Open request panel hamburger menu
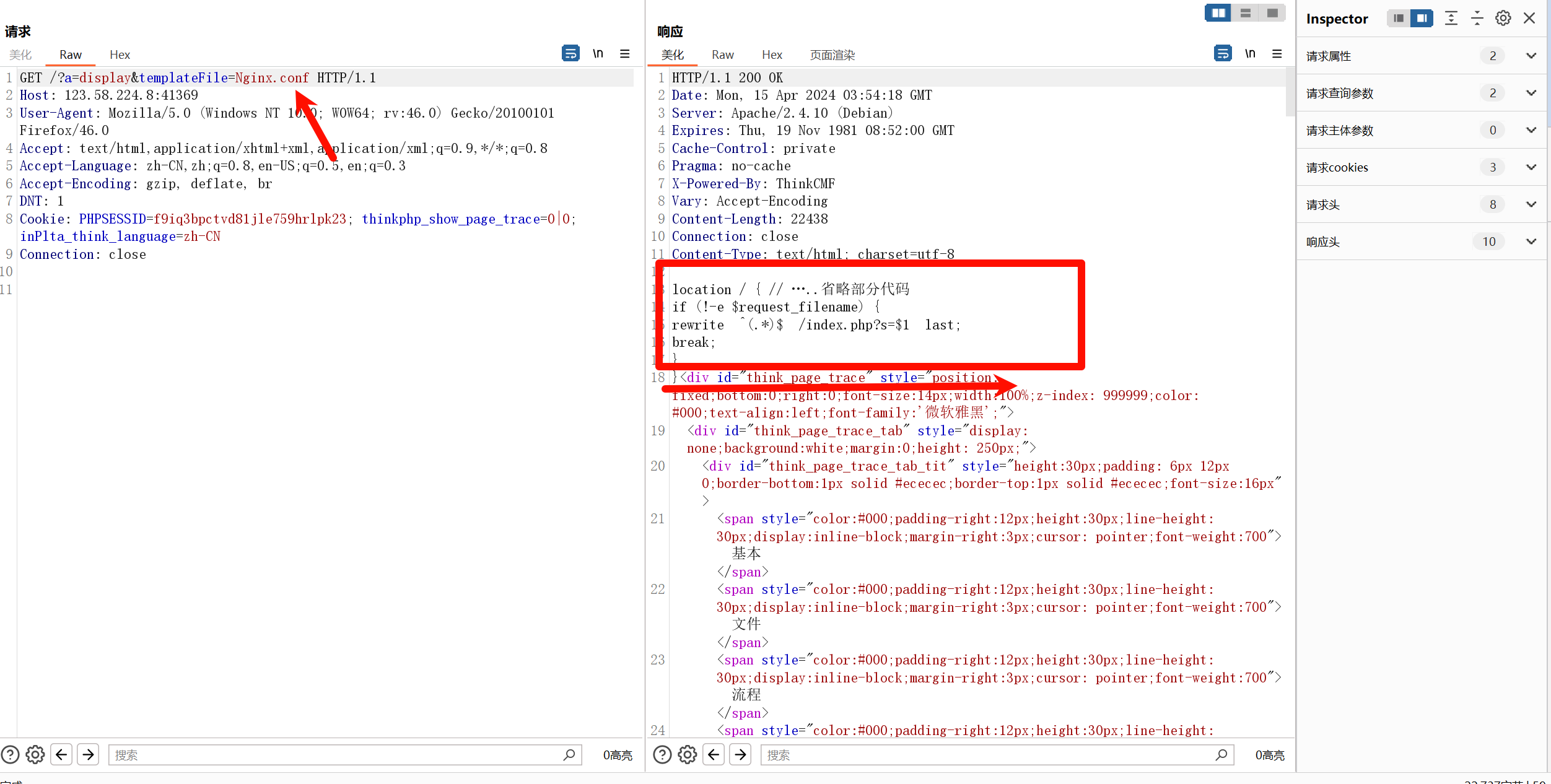This screenshot has width=1551, height=784. tap(625, 54)
